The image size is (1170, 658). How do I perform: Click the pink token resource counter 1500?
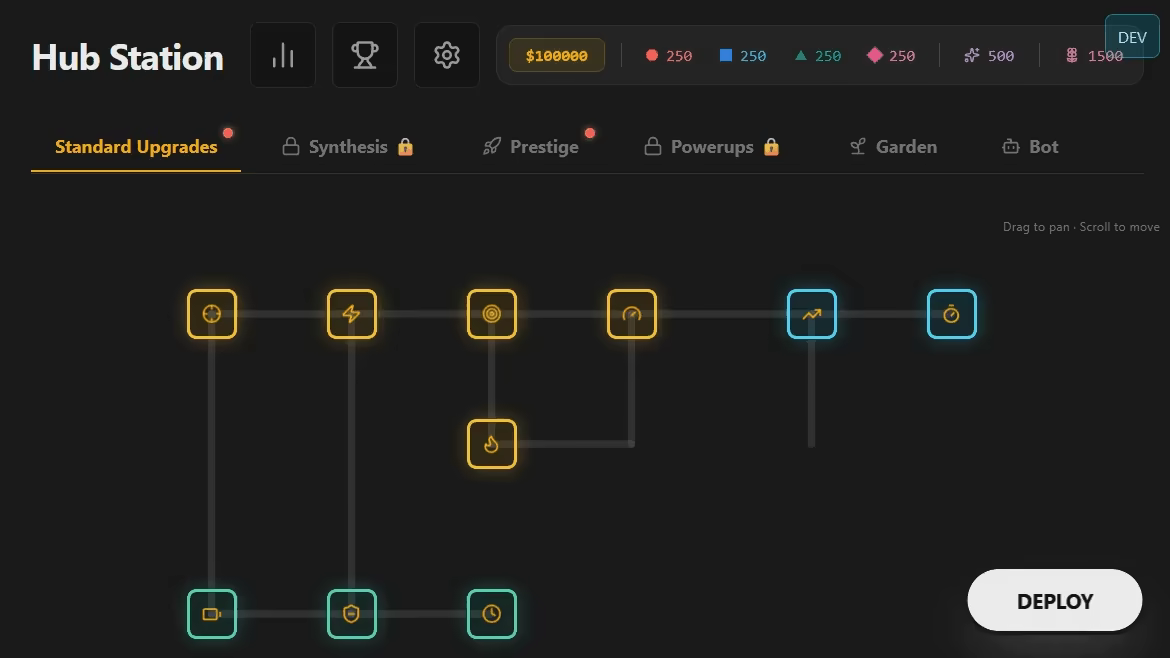click(x=1094, y=56)
